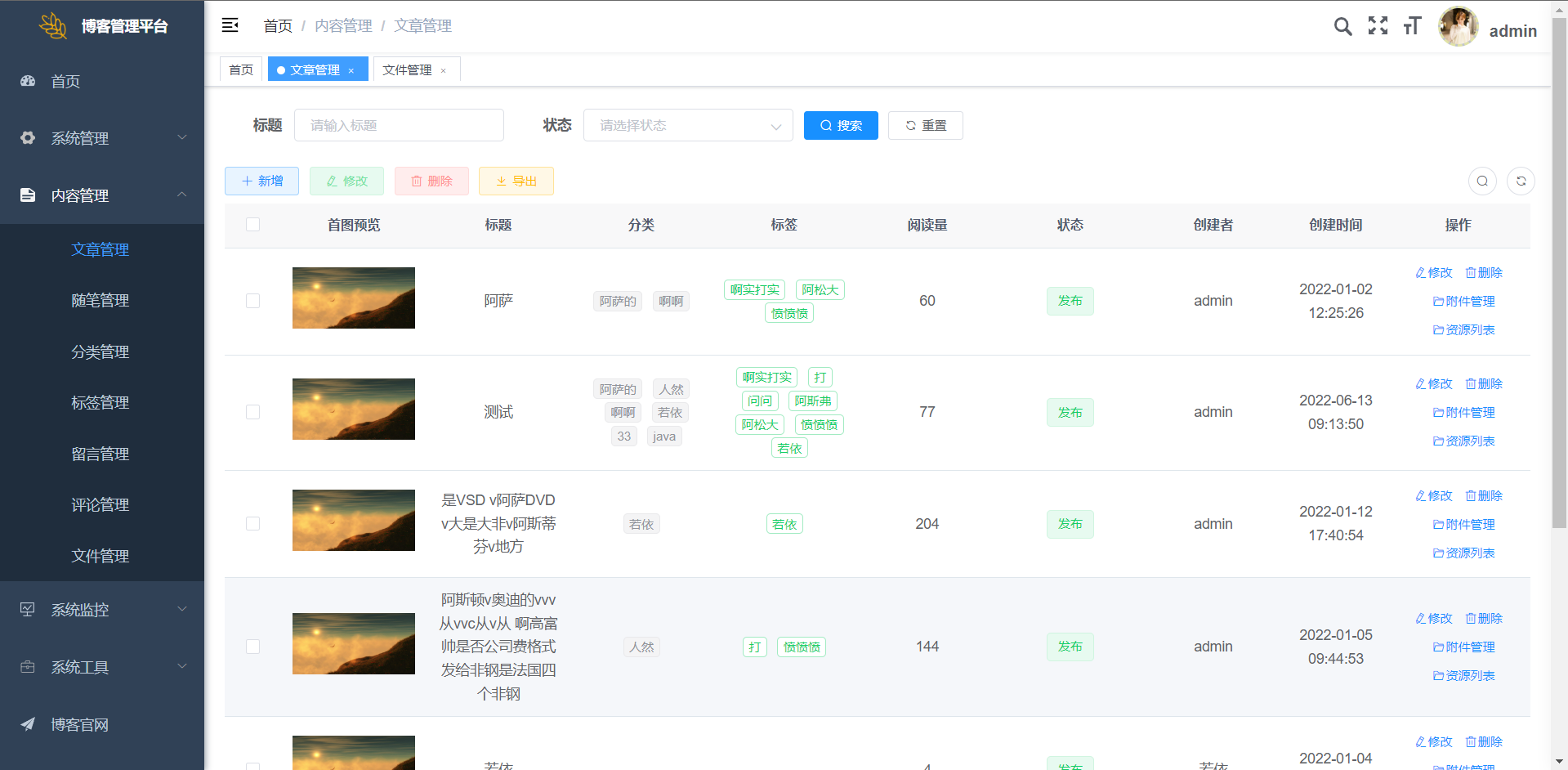This screenshot has width=1568, height=770.
Task: Close the 文章管理 tab with its x icon
Action: (x=351, y=70)
